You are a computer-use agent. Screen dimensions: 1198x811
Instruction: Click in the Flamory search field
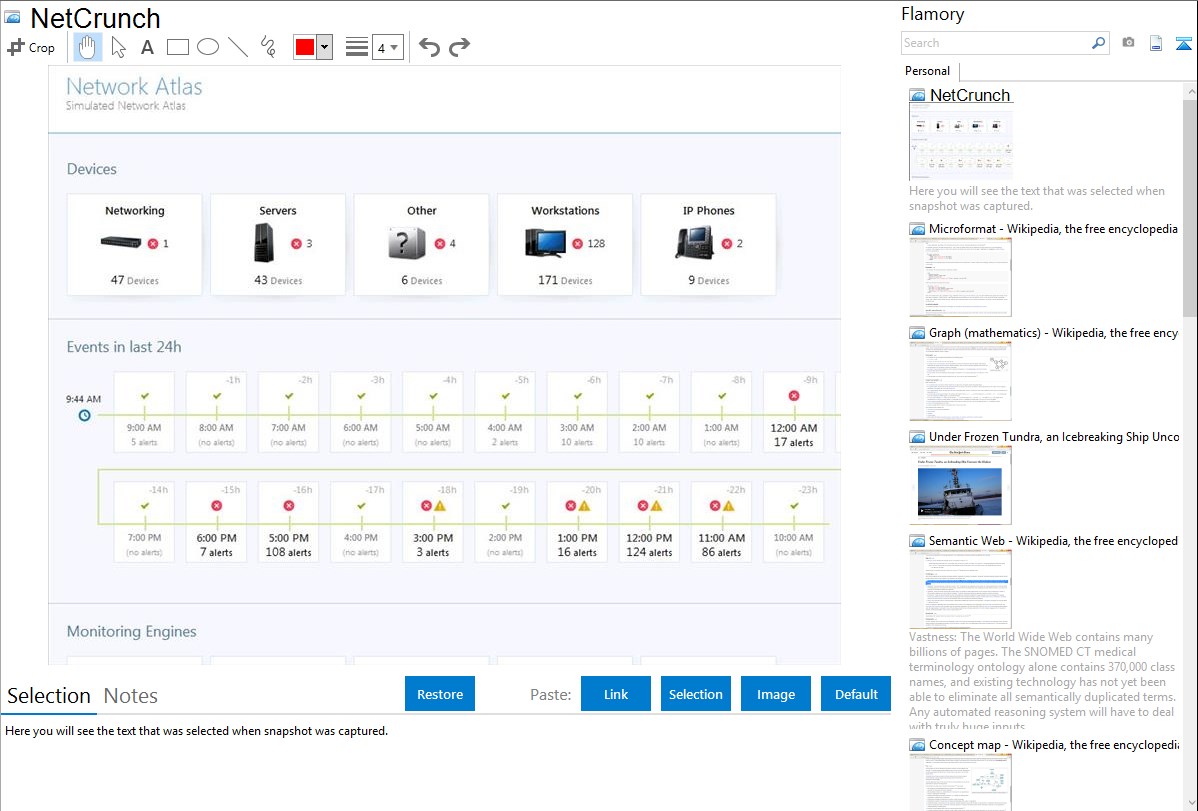pos(995,43)
